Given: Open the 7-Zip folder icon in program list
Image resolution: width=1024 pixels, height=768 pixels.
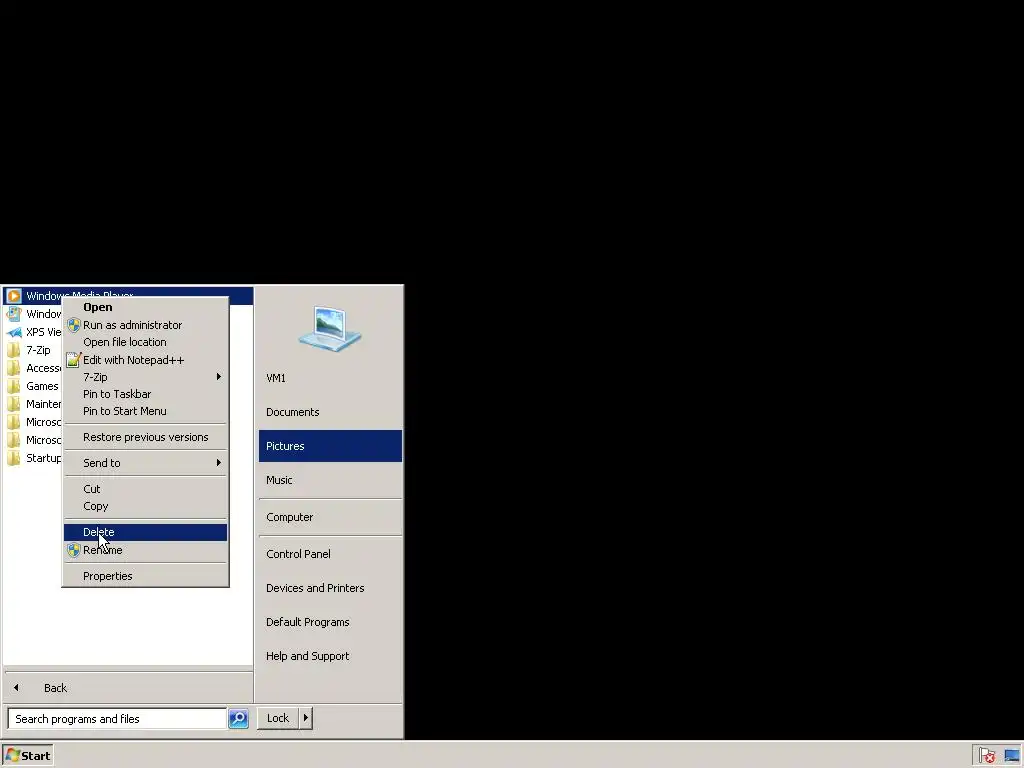Looking at the screenshot, I should coord(14,350).
